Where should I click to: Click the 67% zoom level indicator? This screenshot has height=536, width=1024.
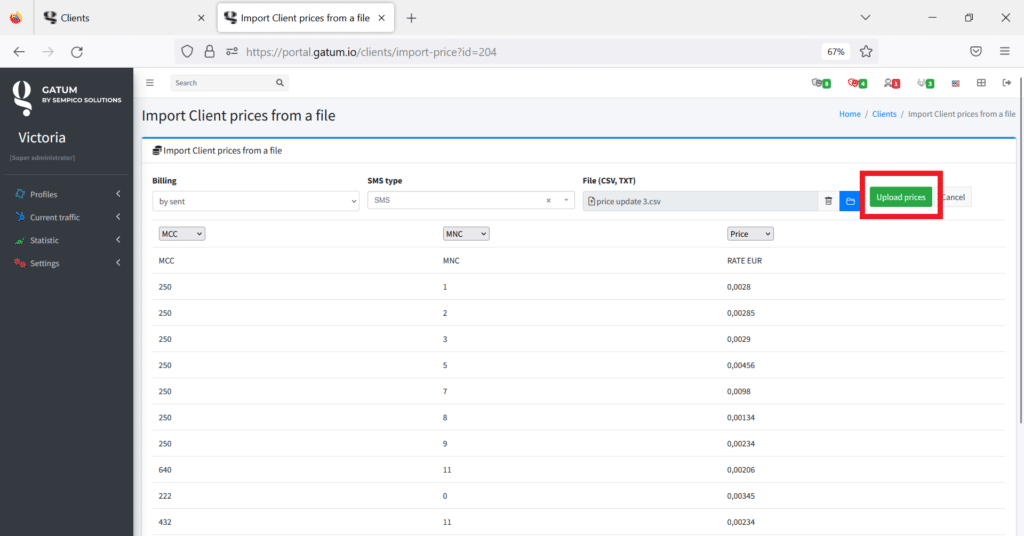pyautogui.click(x=835, y=52)
